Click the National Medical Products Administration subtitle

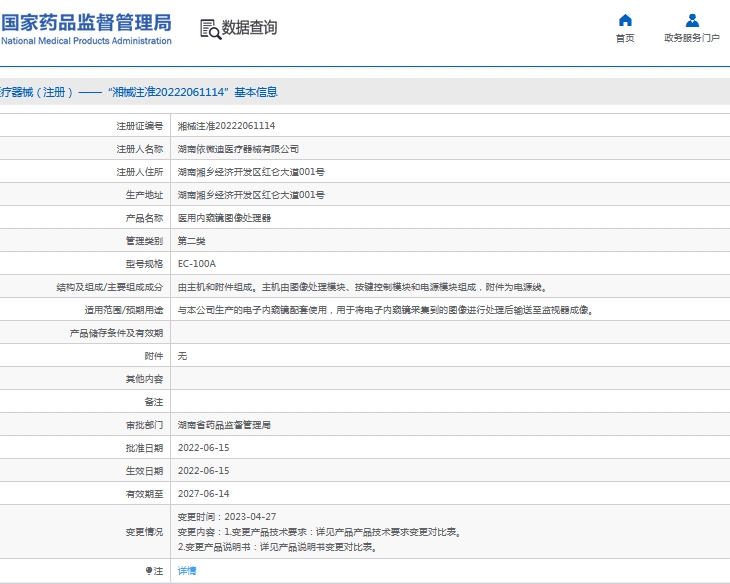(x=86, y=41)
